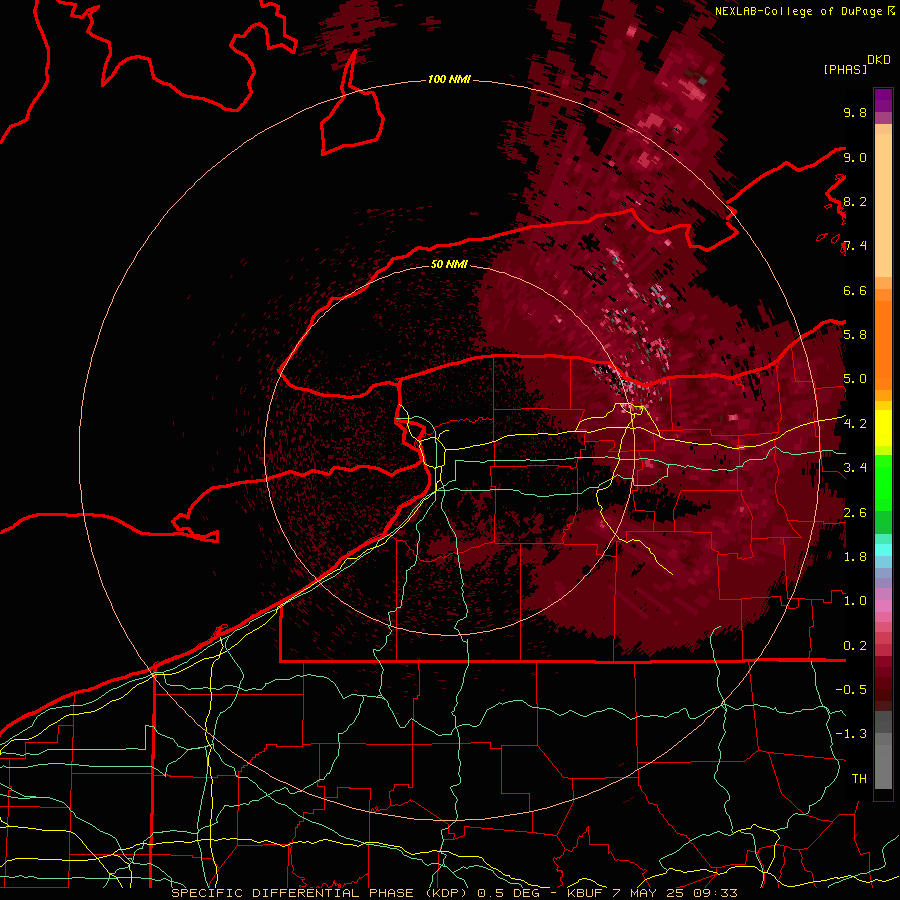Click the [PHAS] units label
900x900 pixels.
[x=845, y=69]
